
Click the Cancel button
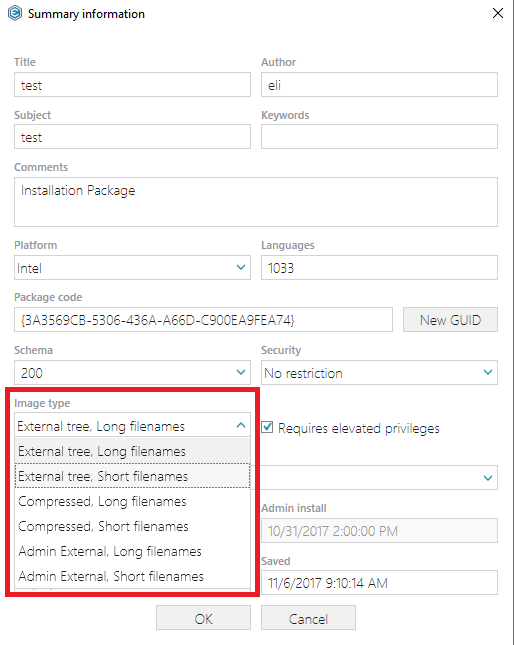308,618
